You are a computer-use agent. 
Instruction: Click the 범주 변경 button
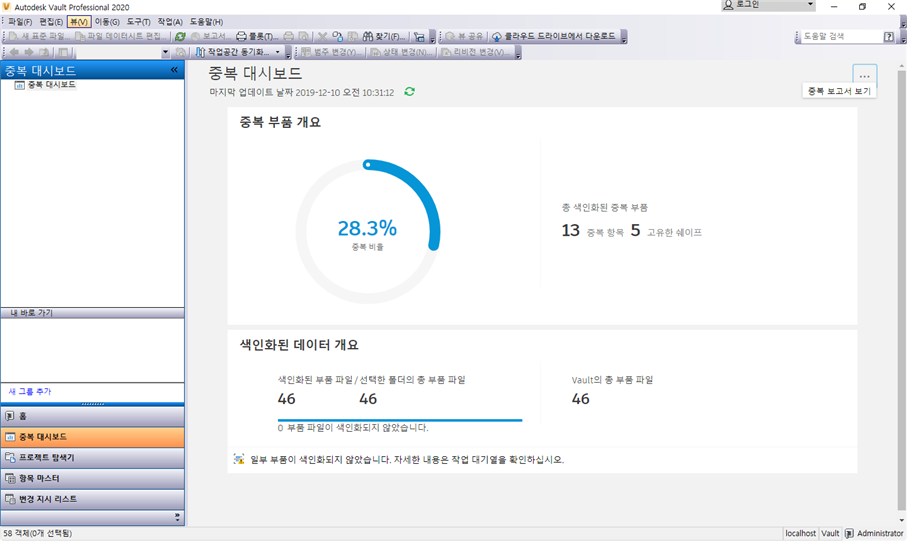[332, 53]
